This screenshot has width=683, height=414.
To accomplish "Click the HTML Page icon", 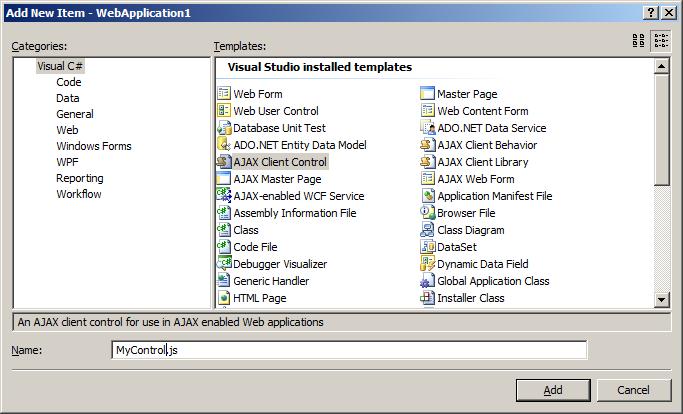I will pyautogui.click(x=224, y=298).
